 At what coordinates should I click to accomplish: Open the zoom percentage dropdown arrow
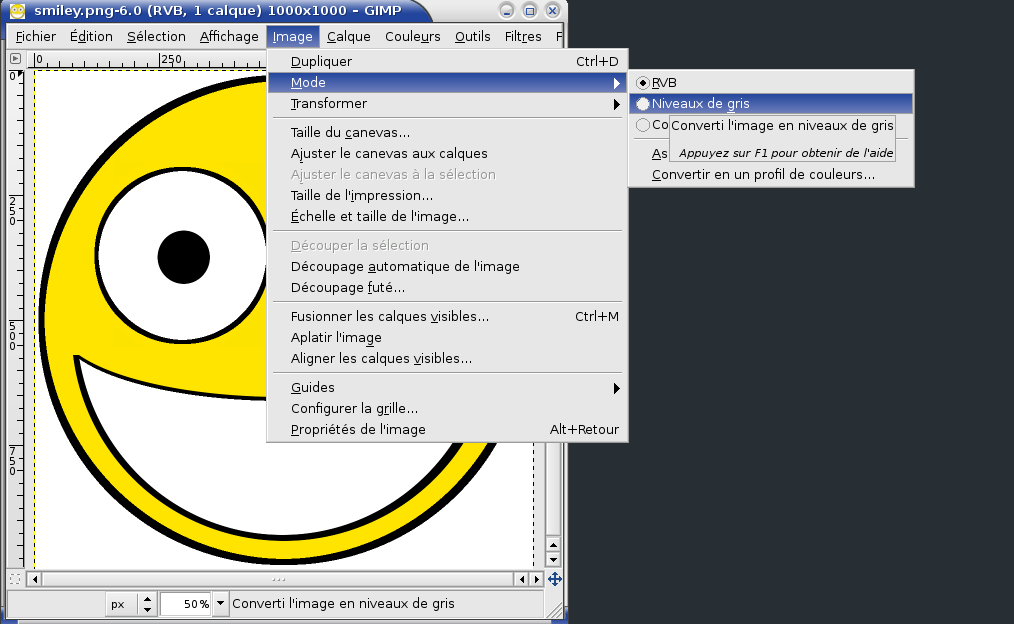click(x=220, y=604)
